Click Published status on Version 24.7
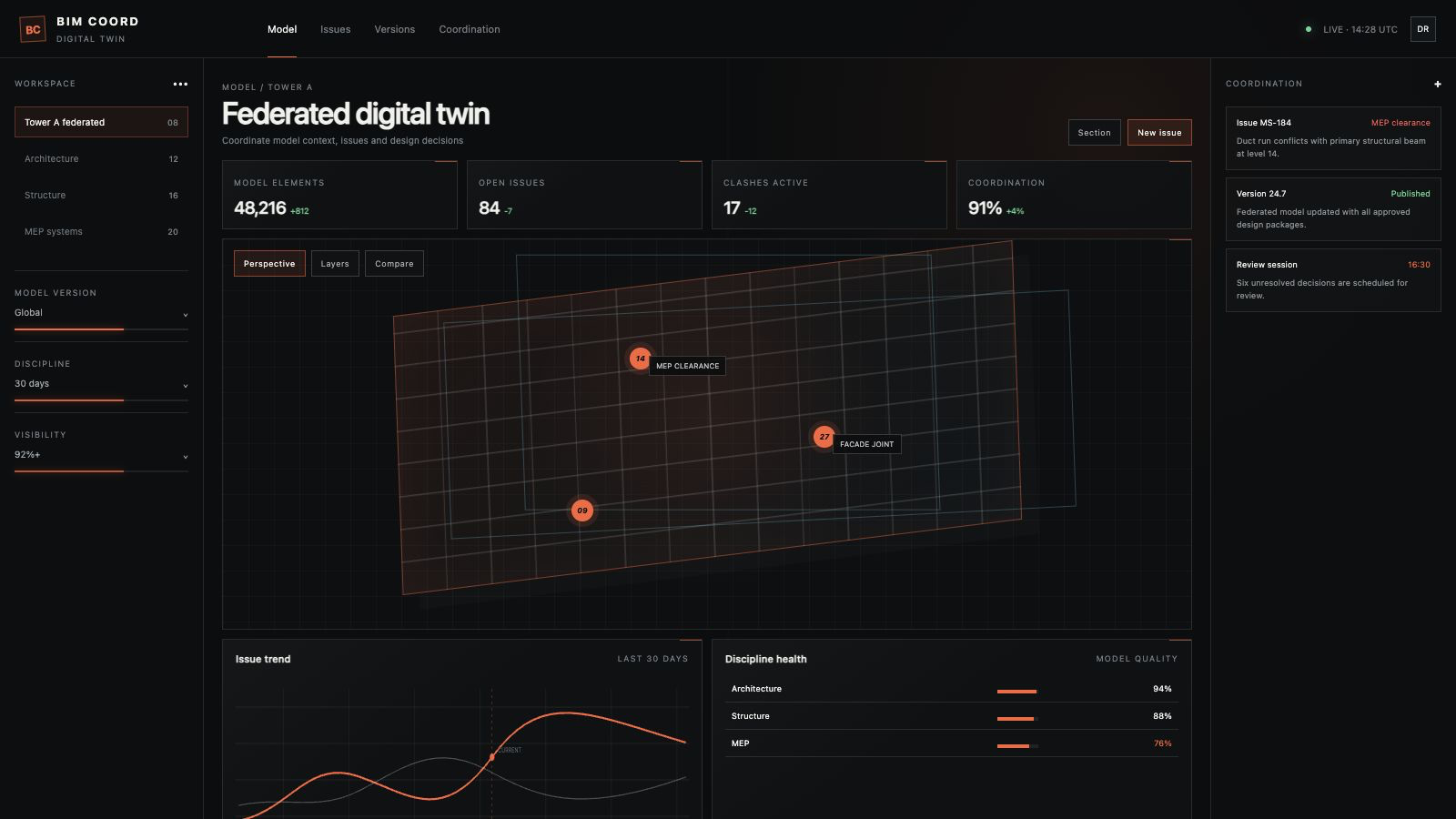 [x=1410, y=194]
